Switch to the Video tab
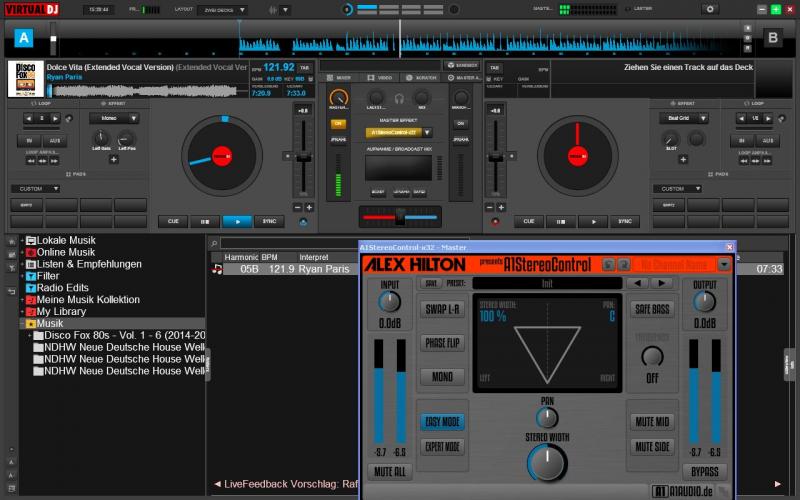Screen dimensions: 800x500 point(380,78)
